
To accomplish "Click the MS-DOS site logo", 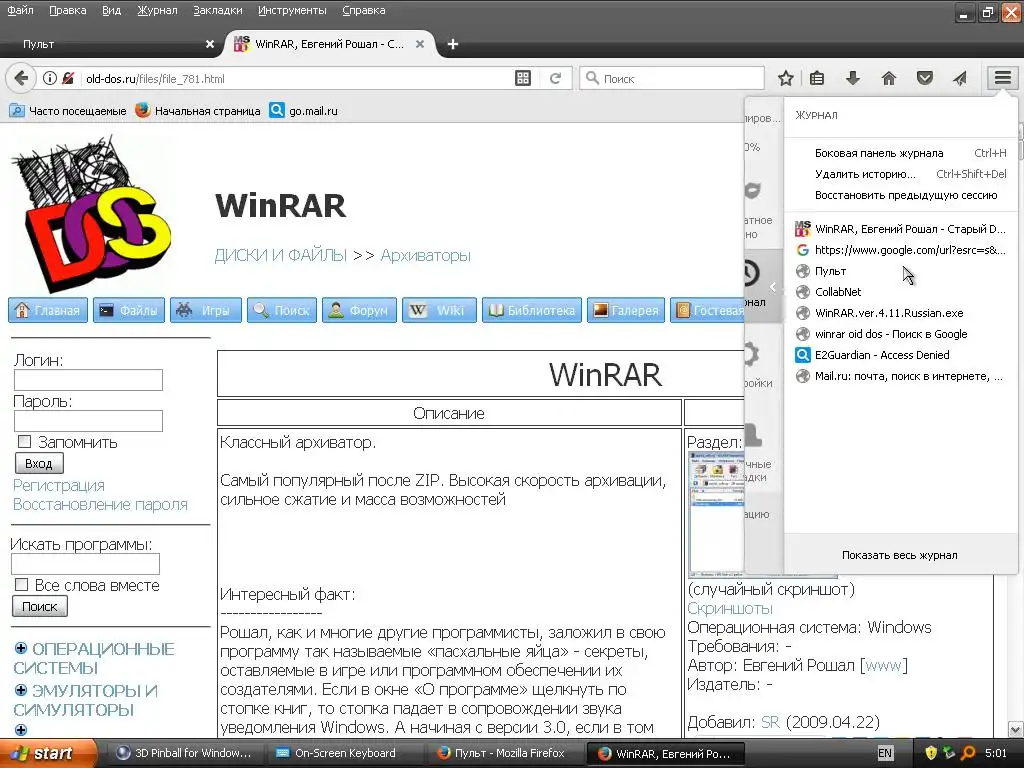I will (91, 212).
